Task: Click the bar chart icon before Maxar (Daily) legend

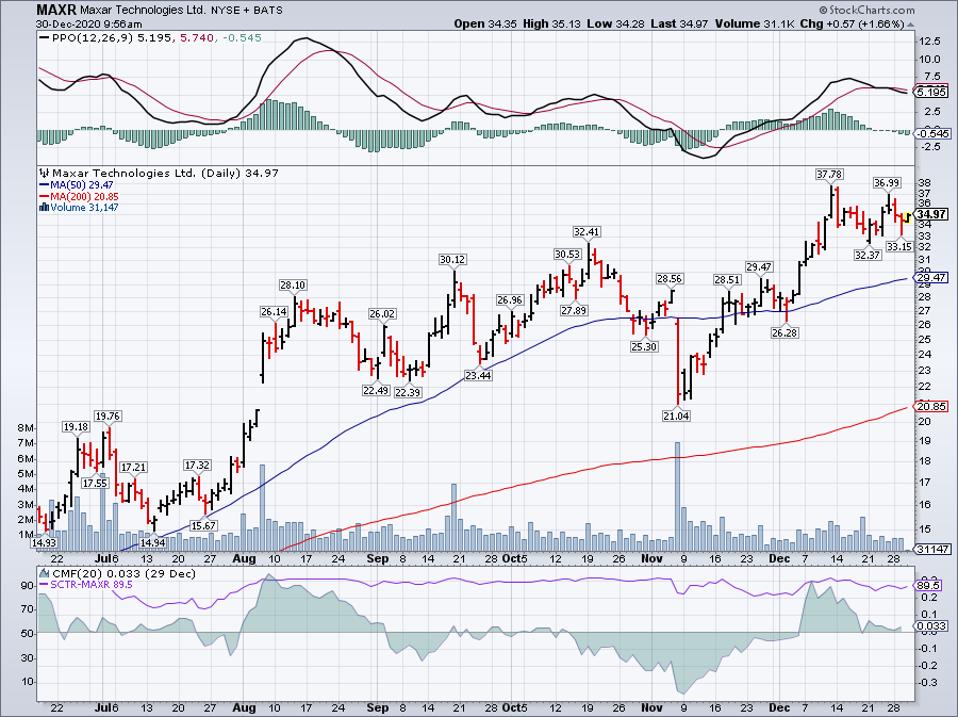Action: pos(44,173)
